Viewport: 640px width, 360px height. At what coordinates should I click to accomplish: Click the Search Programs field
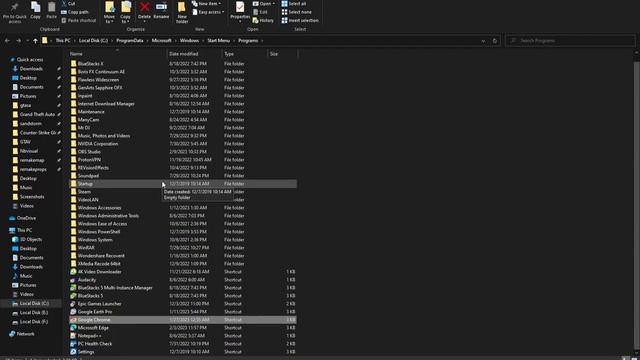click(x=570, y=41)
